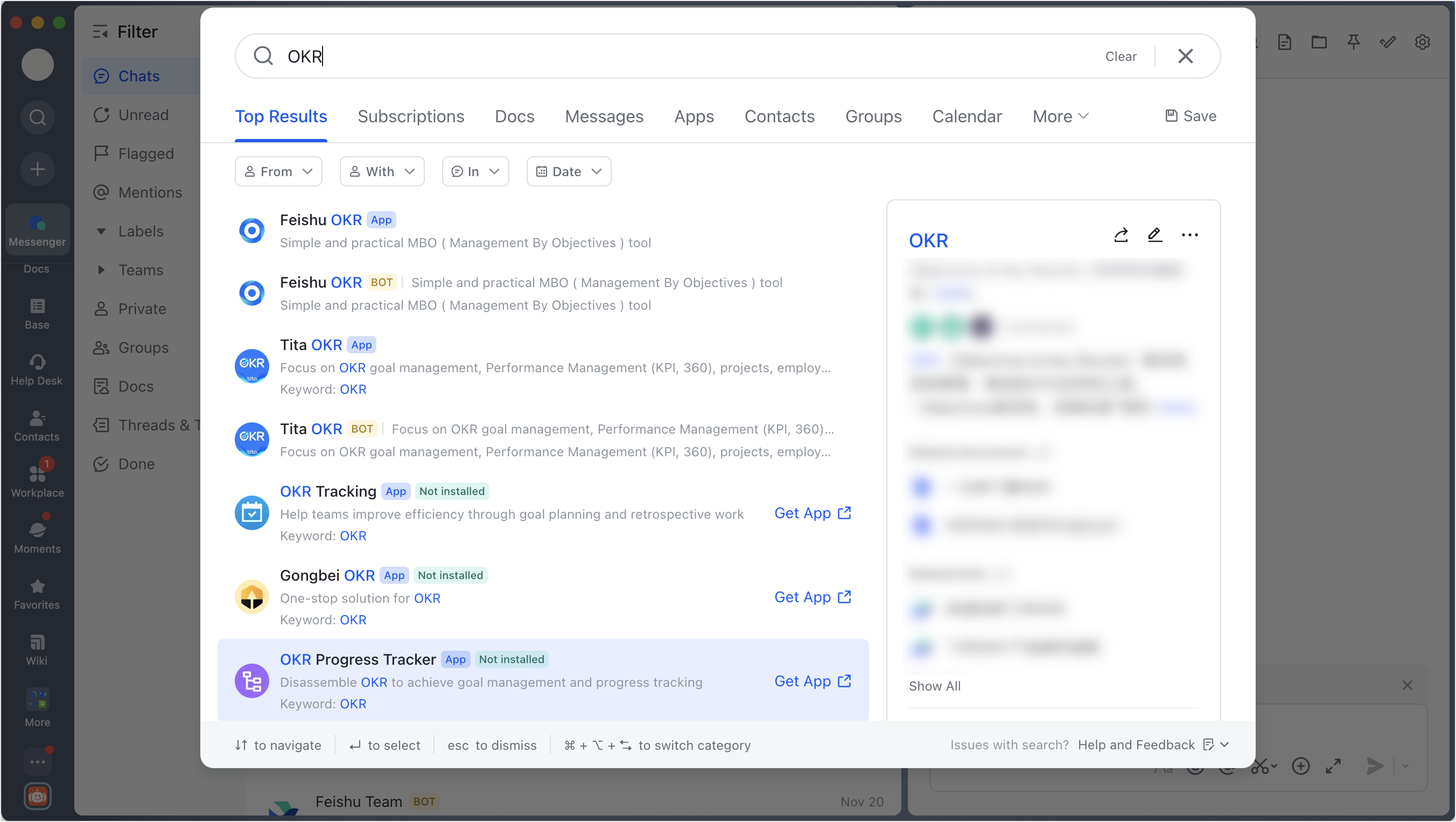Open Messenger from the left sidebar
The width and height of the screenshot is (1456, 822).
click(37, 229)
